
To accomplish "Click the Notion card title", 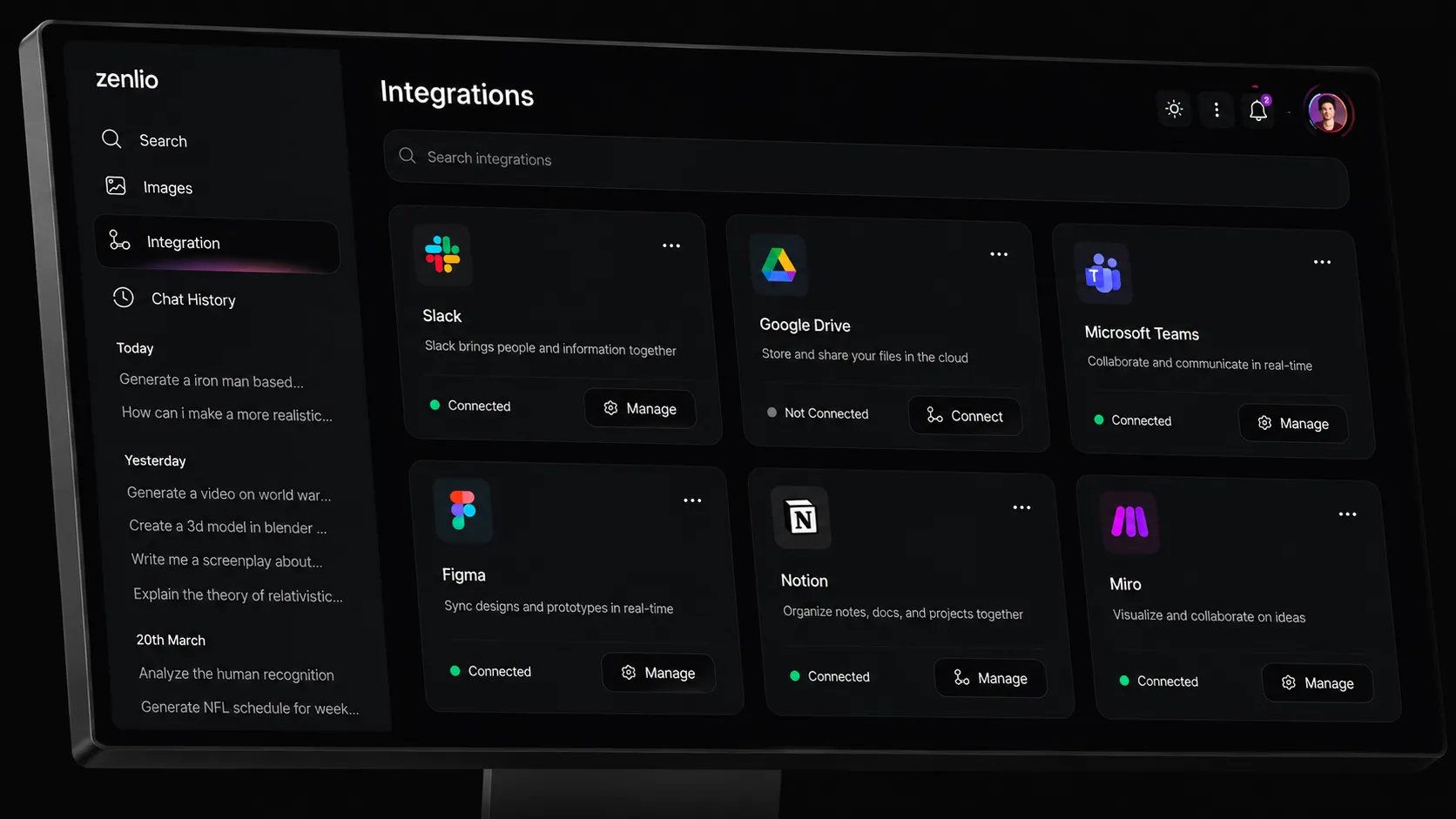I will [x=805, y=581].
